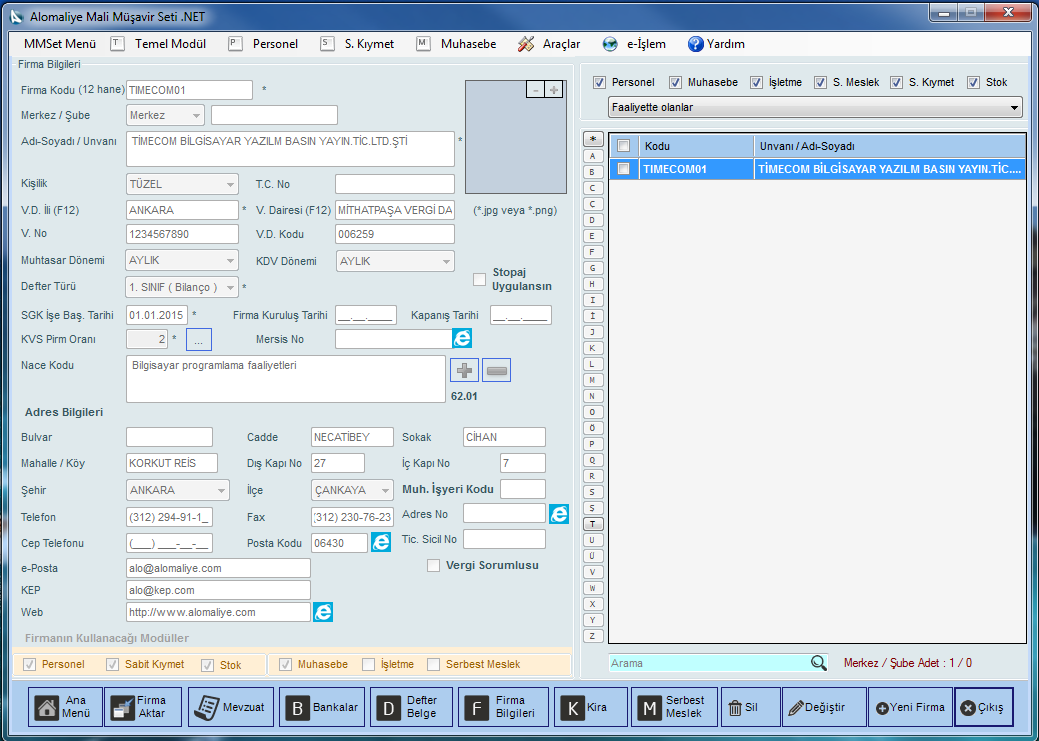Open e-İşlem globe menu
The image size is (1039, 741).
click(634, 44)
